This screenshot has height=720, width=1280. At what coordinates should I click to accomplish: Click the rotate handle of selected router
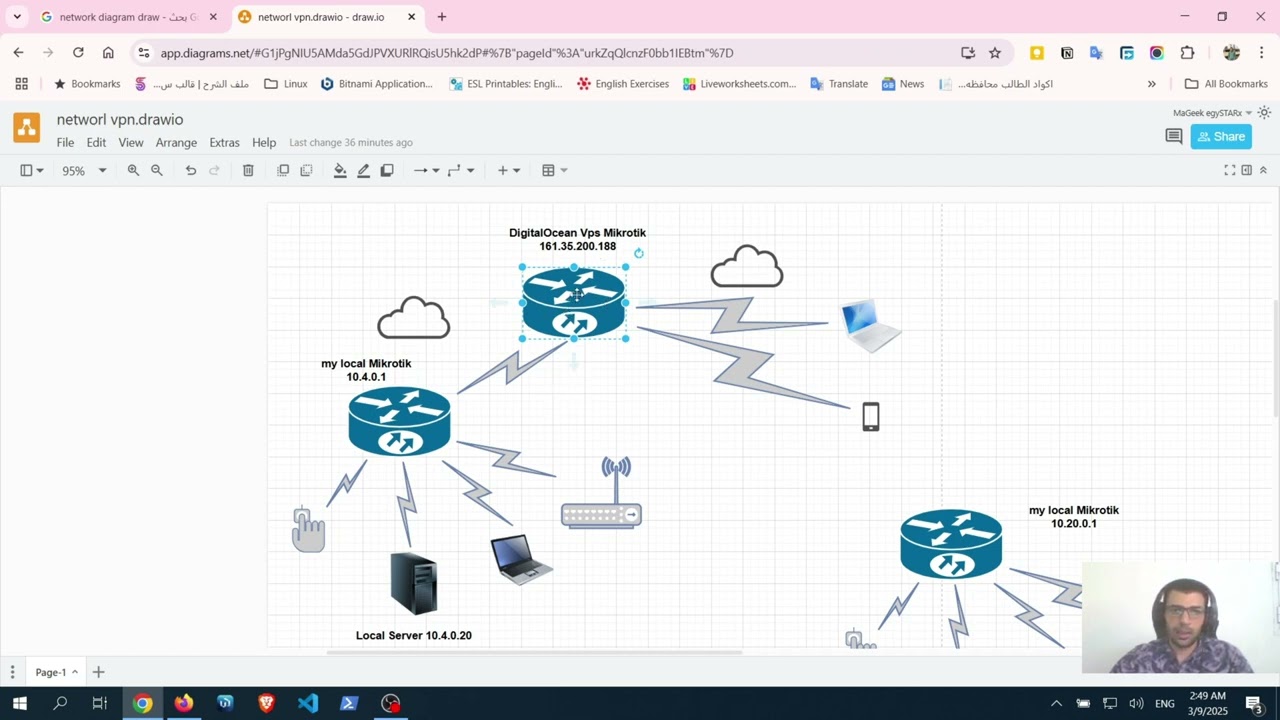[x=639, y=253]
